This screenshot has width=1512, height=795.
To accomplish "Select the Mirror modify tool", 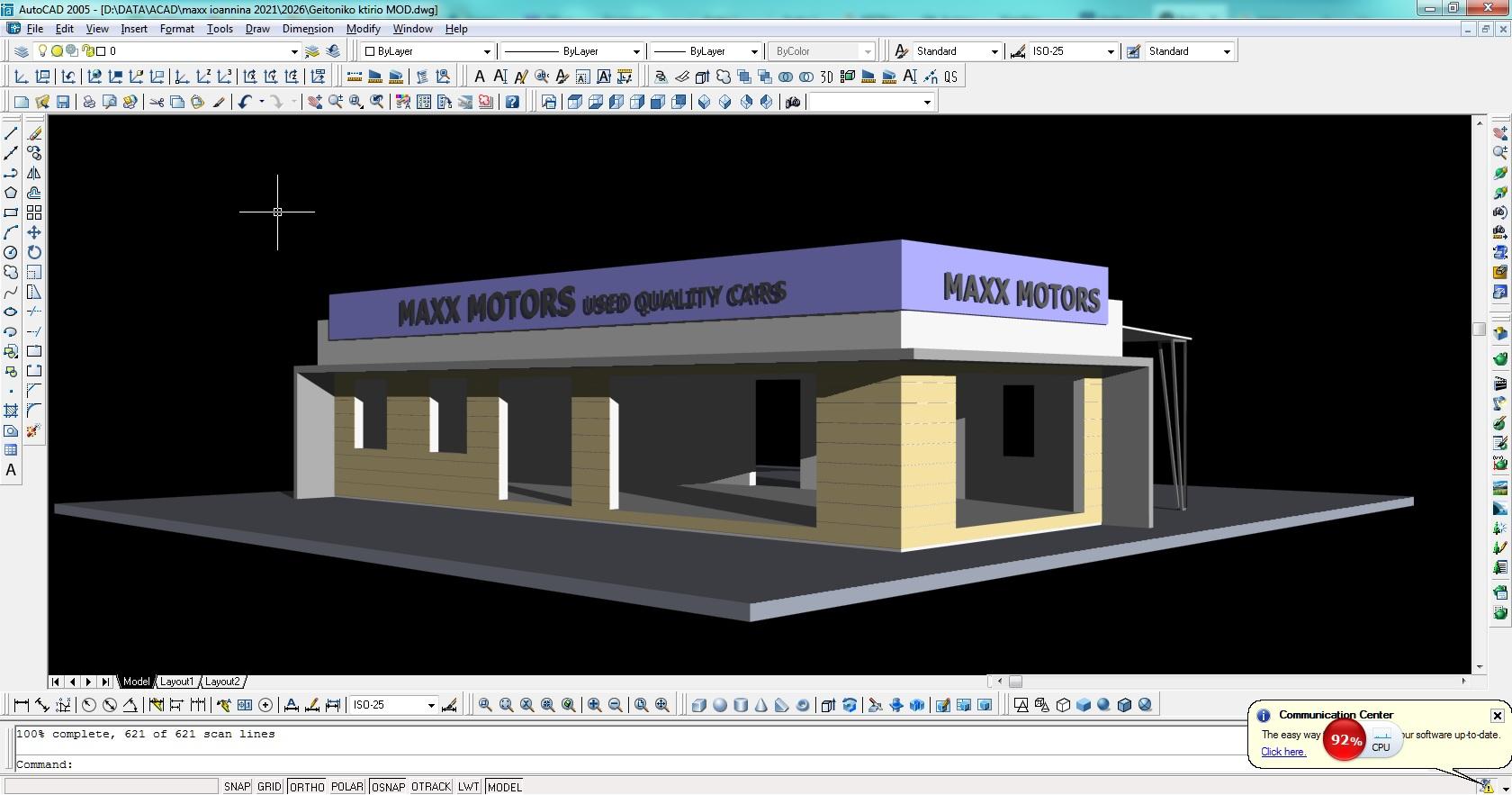I will click(34, 173).
